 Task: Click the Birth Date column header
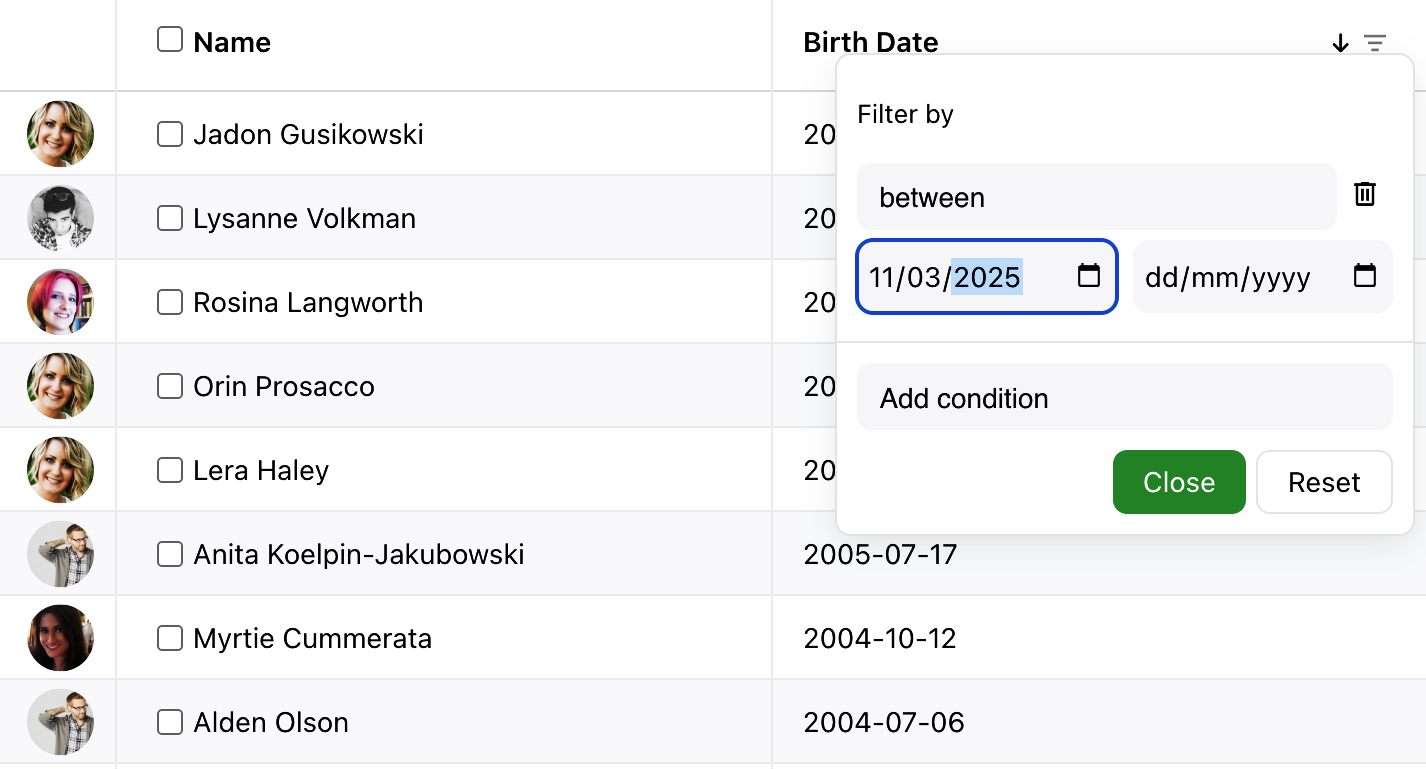(x=870, y=42)
